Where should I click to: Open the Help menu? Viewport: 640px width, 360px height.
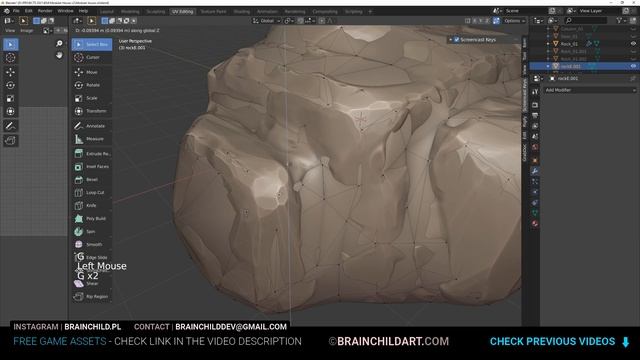(x=83, y=11)
